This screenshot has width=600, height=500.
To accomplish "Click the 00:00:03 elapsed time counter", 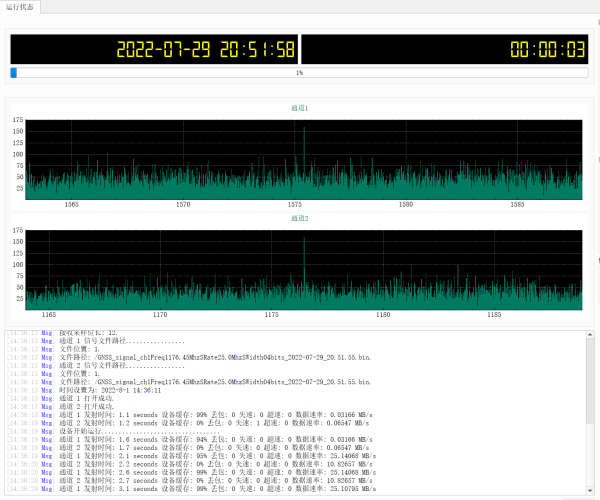I will 547,50.
